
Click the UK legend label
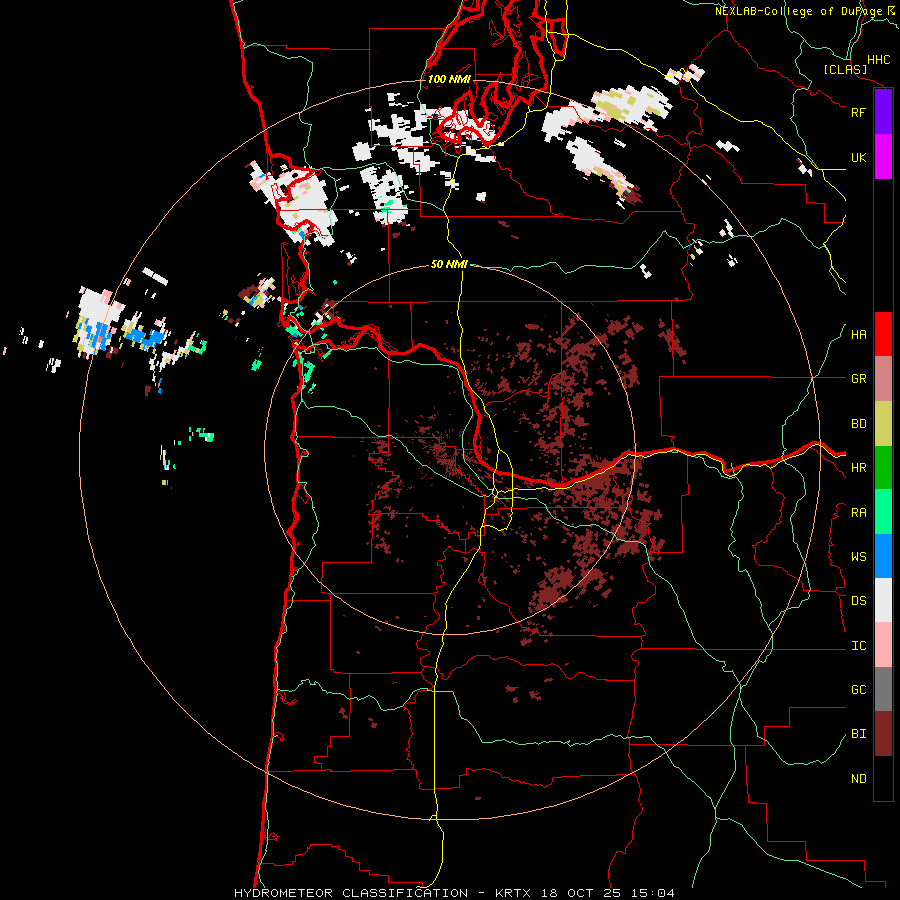point(858,157)
